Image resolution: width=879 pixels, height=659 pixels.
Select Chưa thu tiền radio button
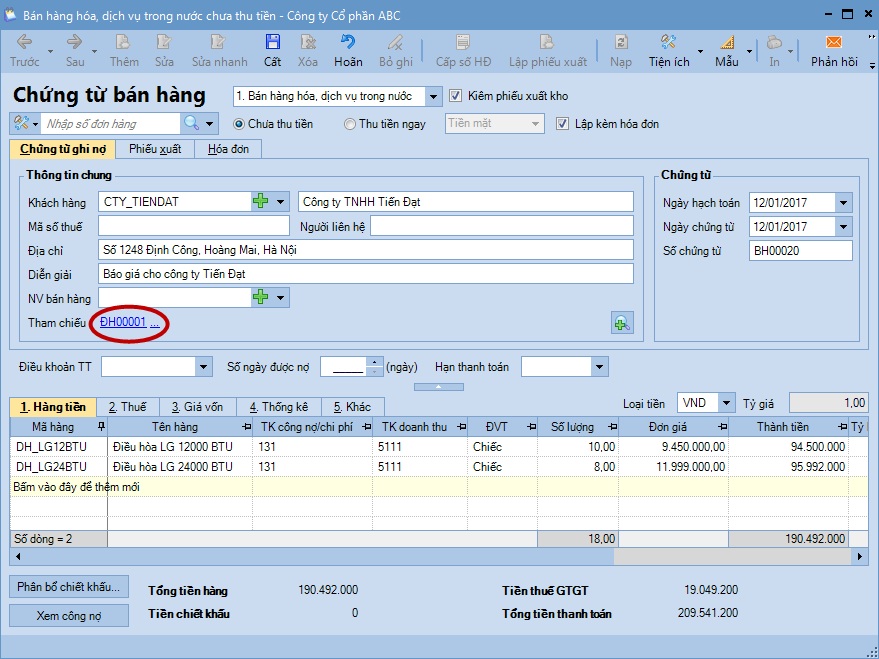pos(239,124)
